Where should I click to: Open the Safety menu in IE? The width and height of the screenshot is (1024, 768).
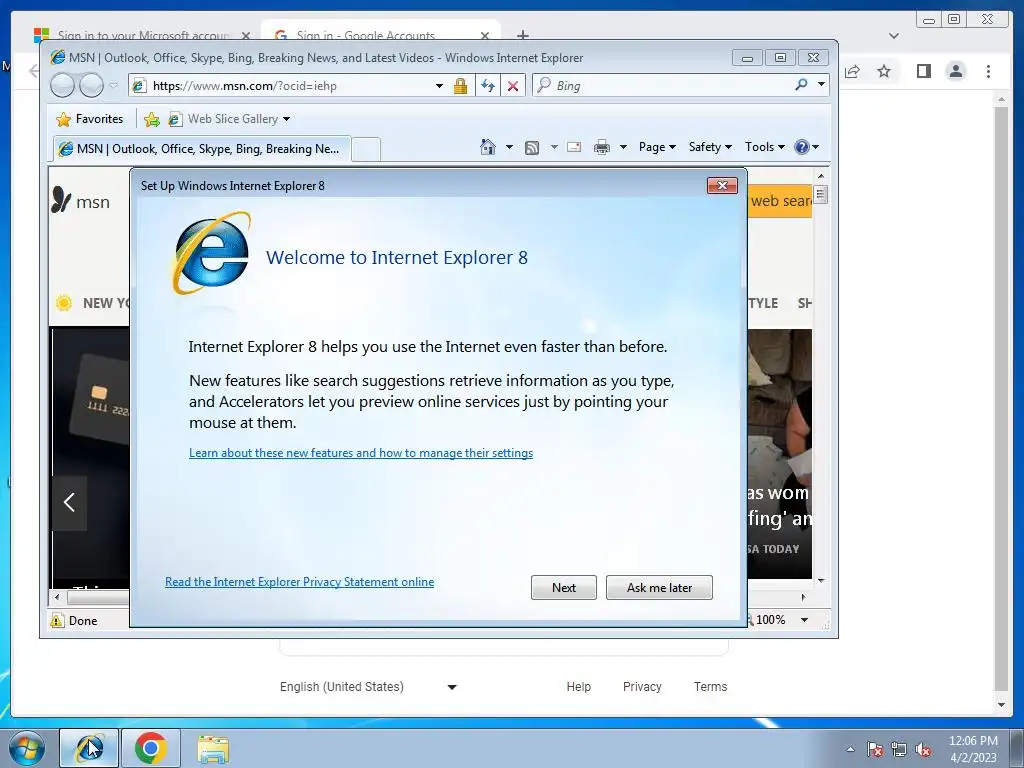click(710, 147)
